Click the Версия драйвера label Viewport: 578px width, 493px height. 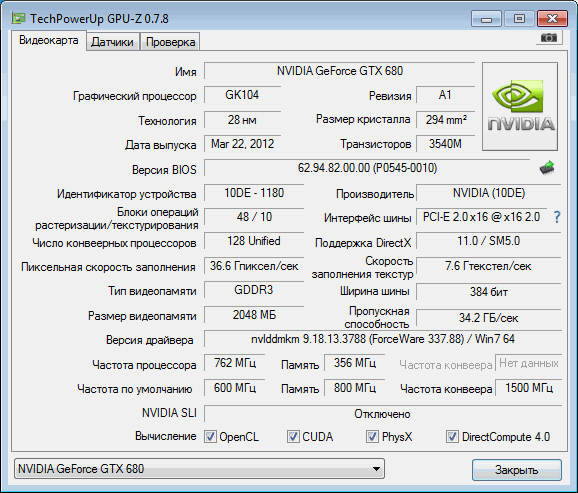150,340
